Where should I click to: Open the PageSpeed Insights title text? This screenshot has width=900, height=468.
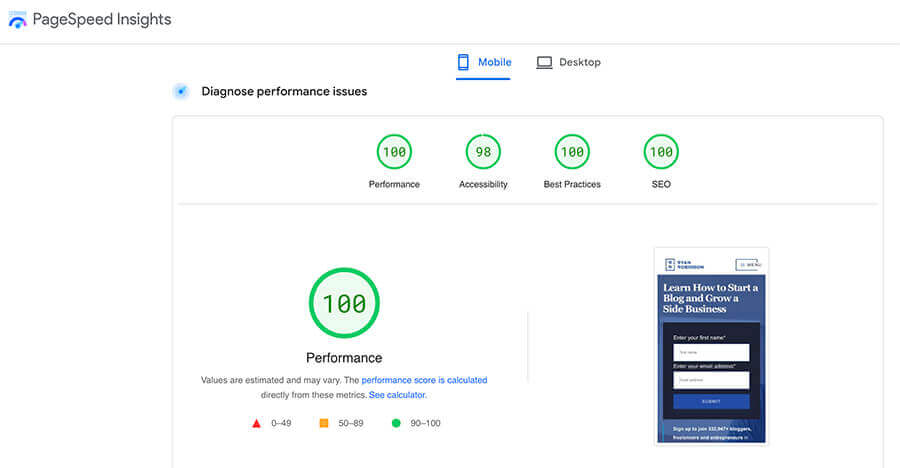tap(102, 20)
